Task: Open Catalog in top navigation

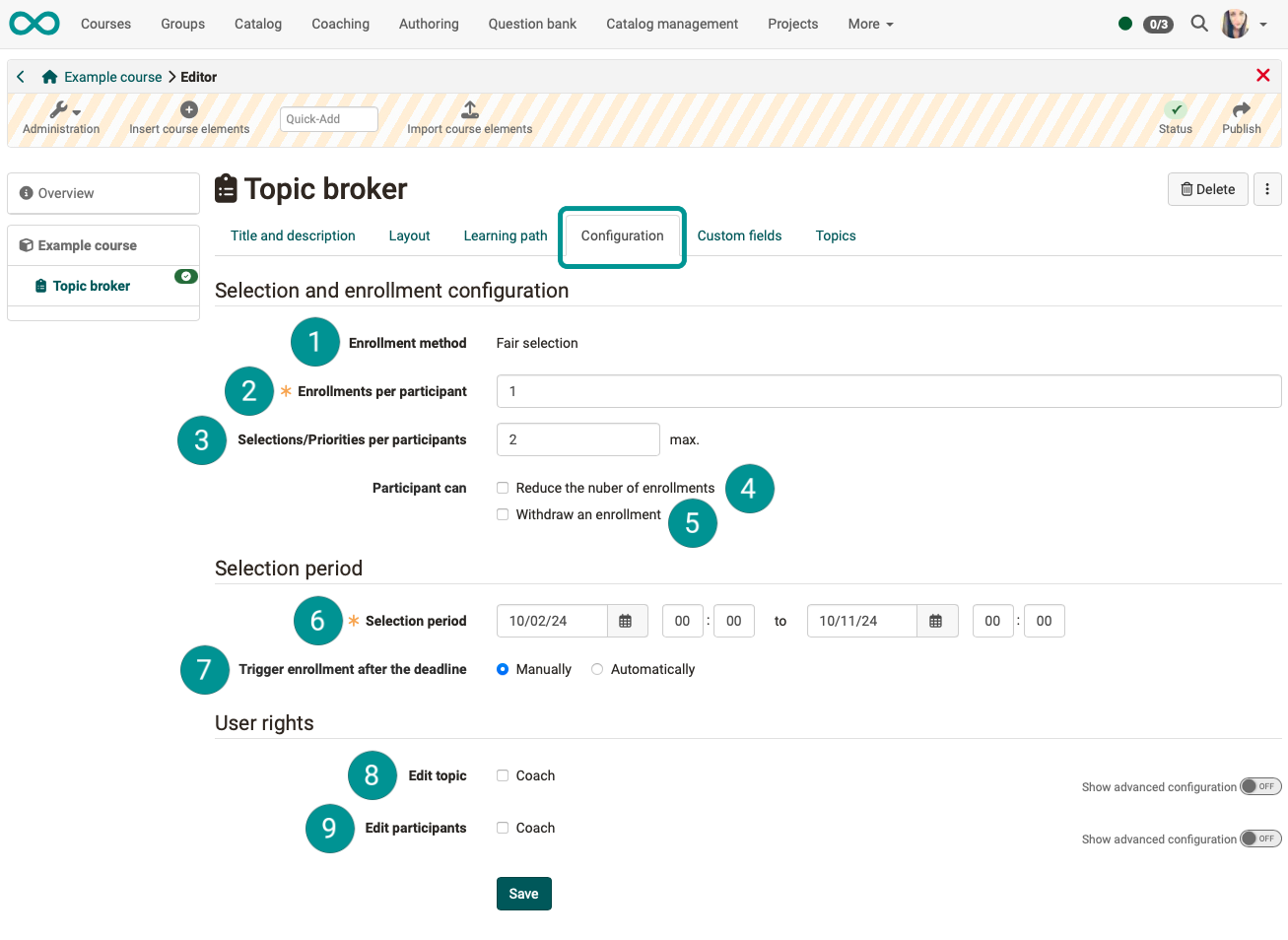Action: [x=258, y=24]
